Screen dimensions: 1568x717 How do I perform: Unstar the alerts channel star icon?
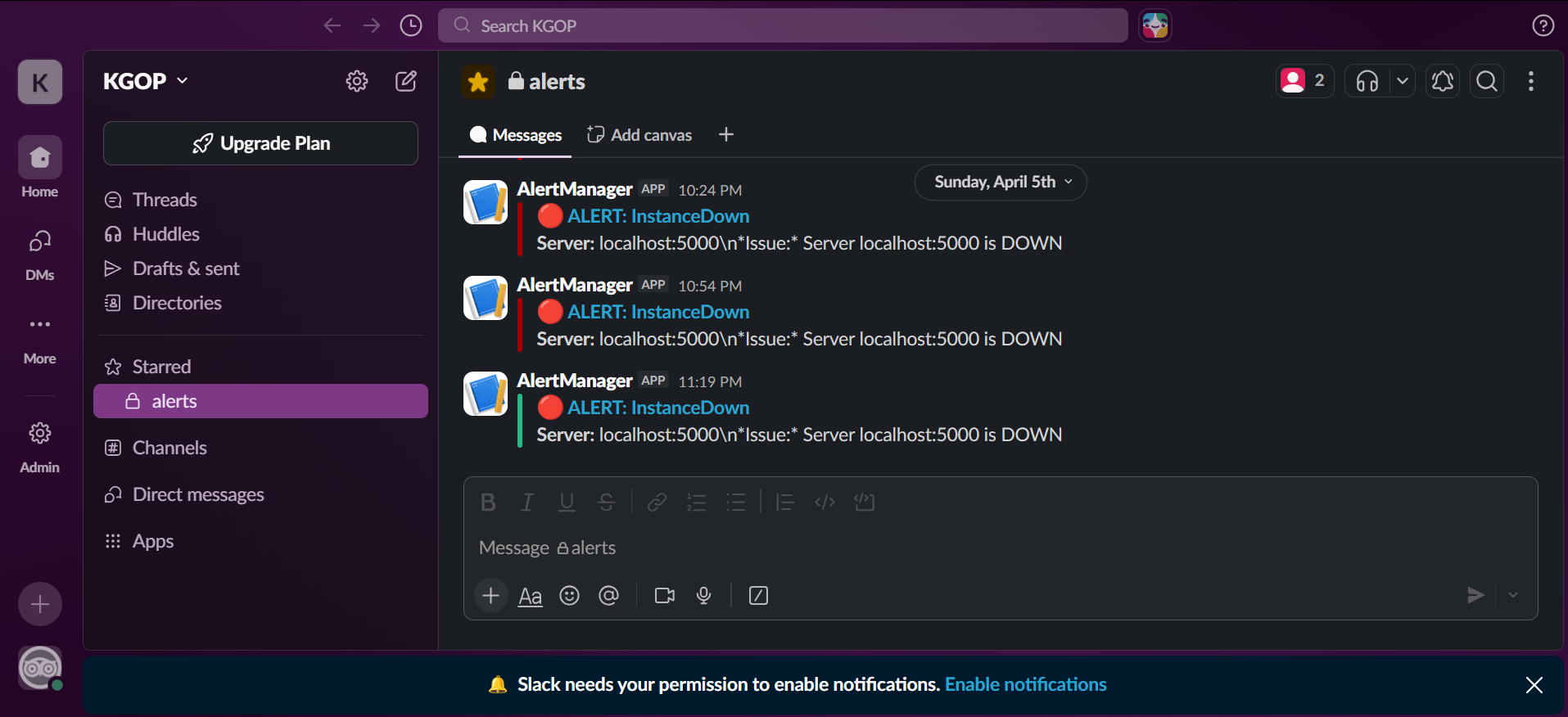click(478, 82)
